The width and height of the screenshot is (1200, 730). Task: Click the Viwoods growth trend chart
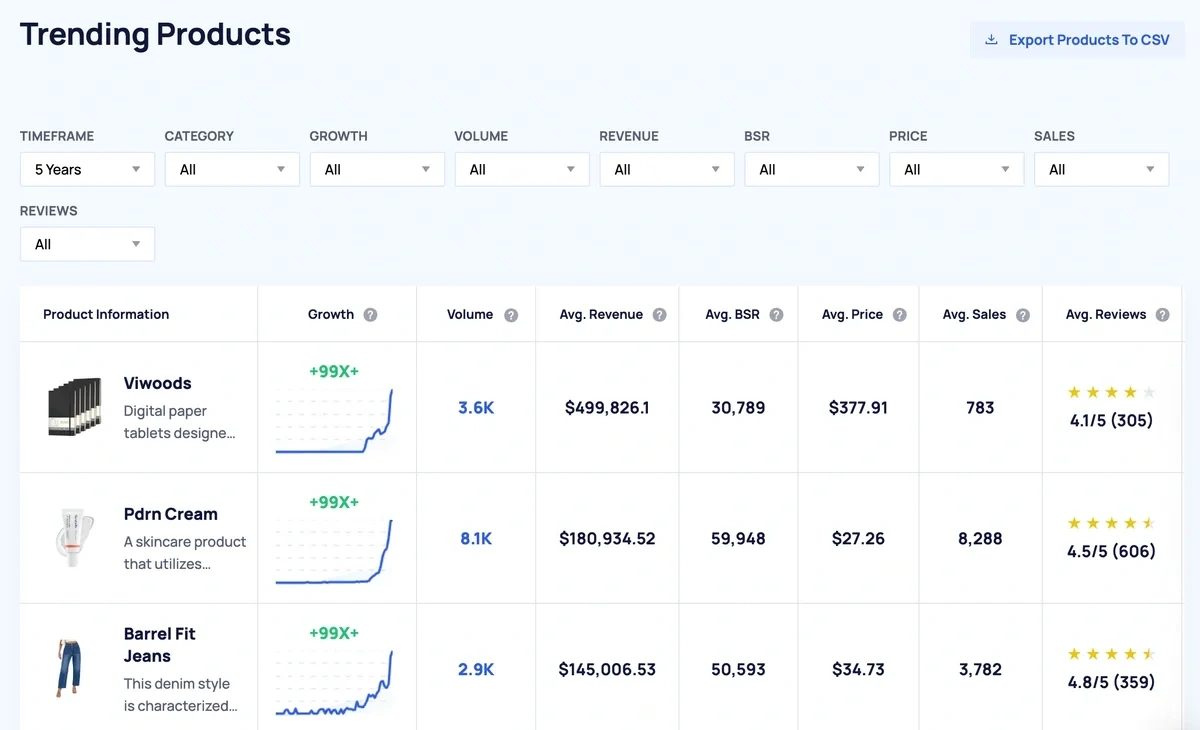334,421
